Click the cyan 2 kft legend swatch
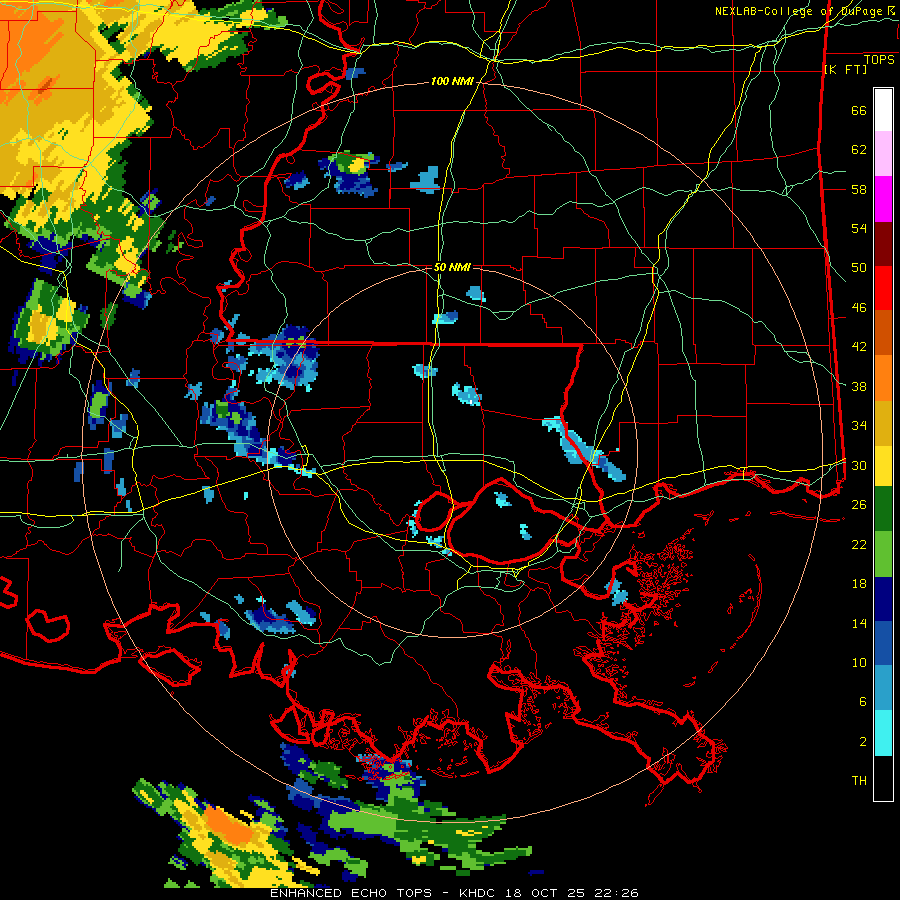Image resolution: width=900 pixels, height=900 pixels. pos(883,733)
